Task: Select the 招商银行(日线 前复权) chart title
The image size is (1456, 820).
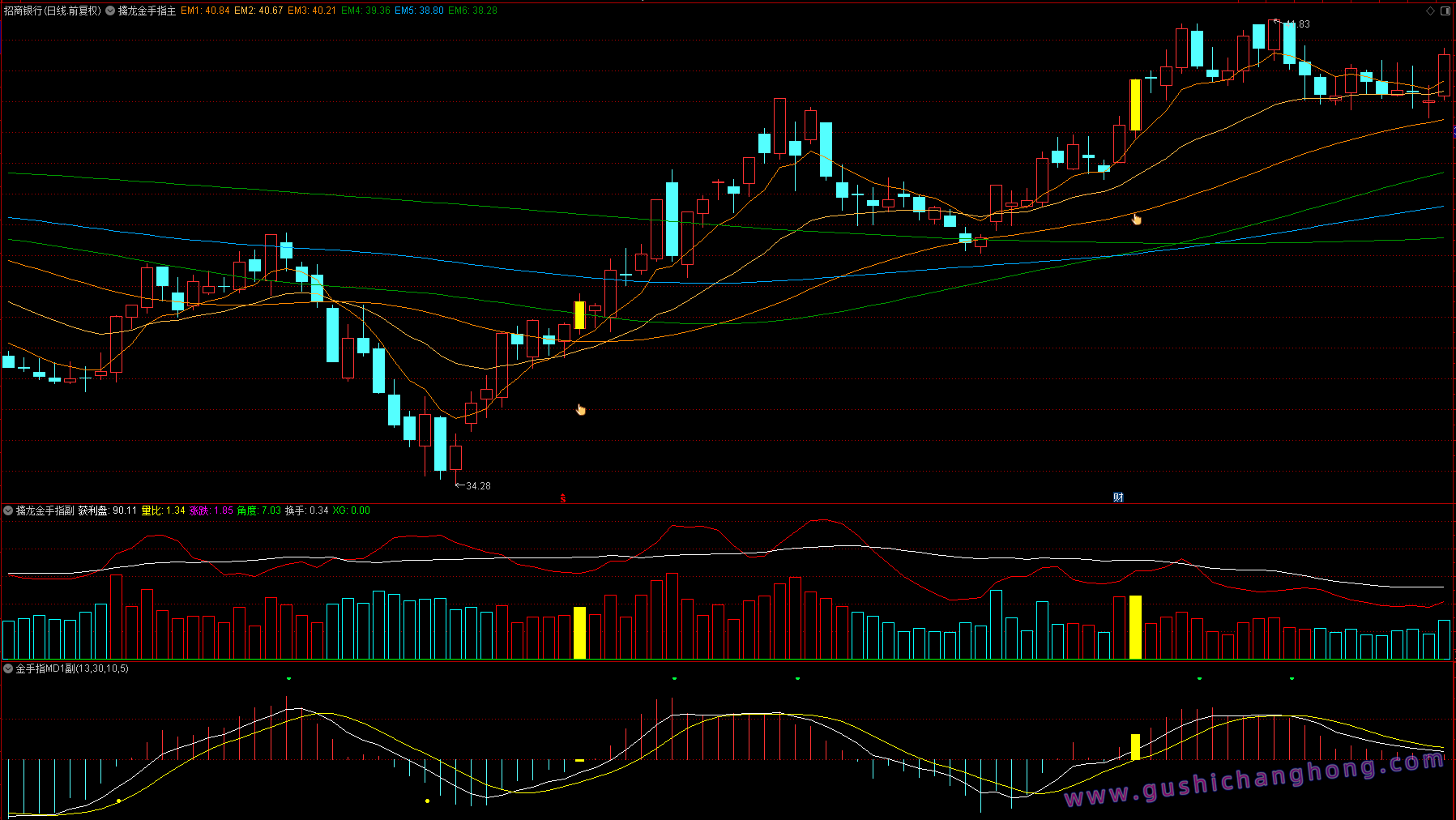Action: point(53,11)
